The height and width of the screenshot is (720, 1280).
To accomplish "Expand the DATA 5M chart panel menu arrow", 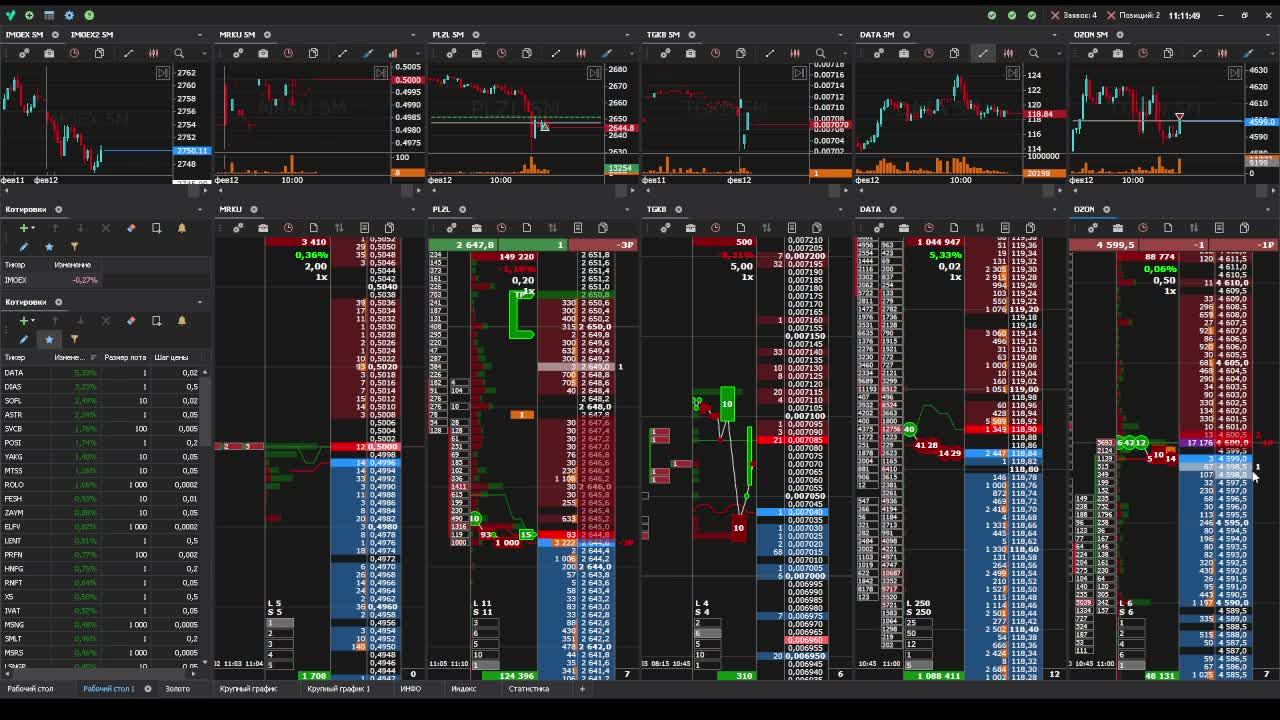I will point(1055,35).
